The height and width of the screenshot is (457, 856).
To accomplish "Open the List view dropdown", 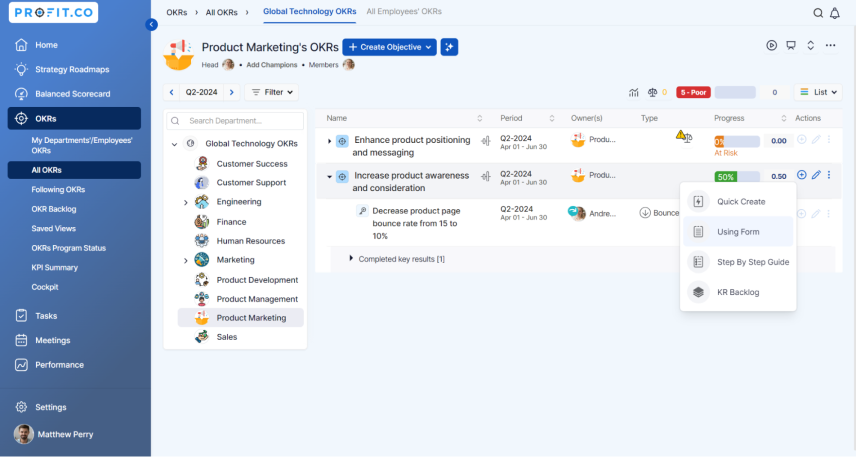I will (x=818, y=92).
